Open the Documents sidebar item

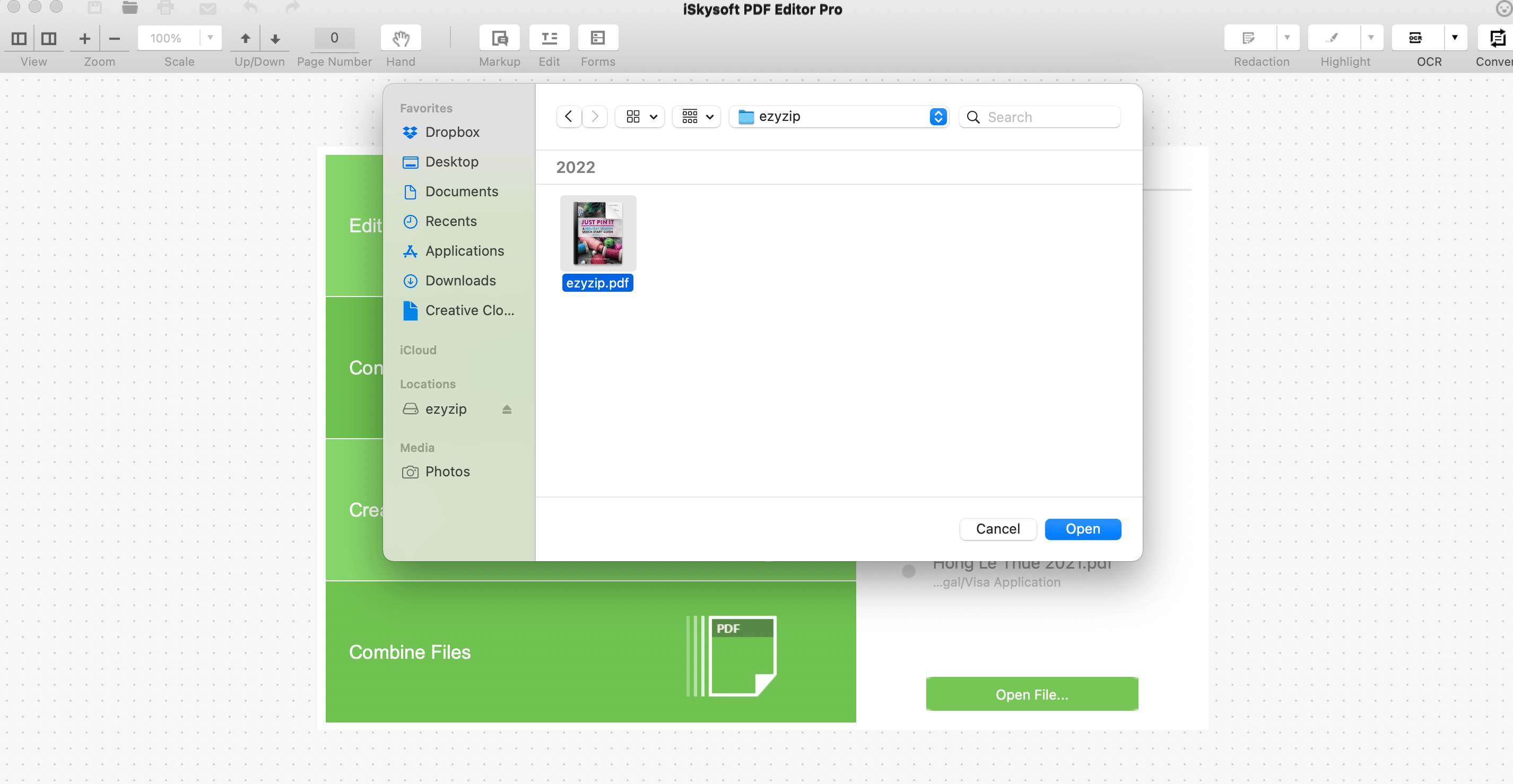(x=462, y=191)
